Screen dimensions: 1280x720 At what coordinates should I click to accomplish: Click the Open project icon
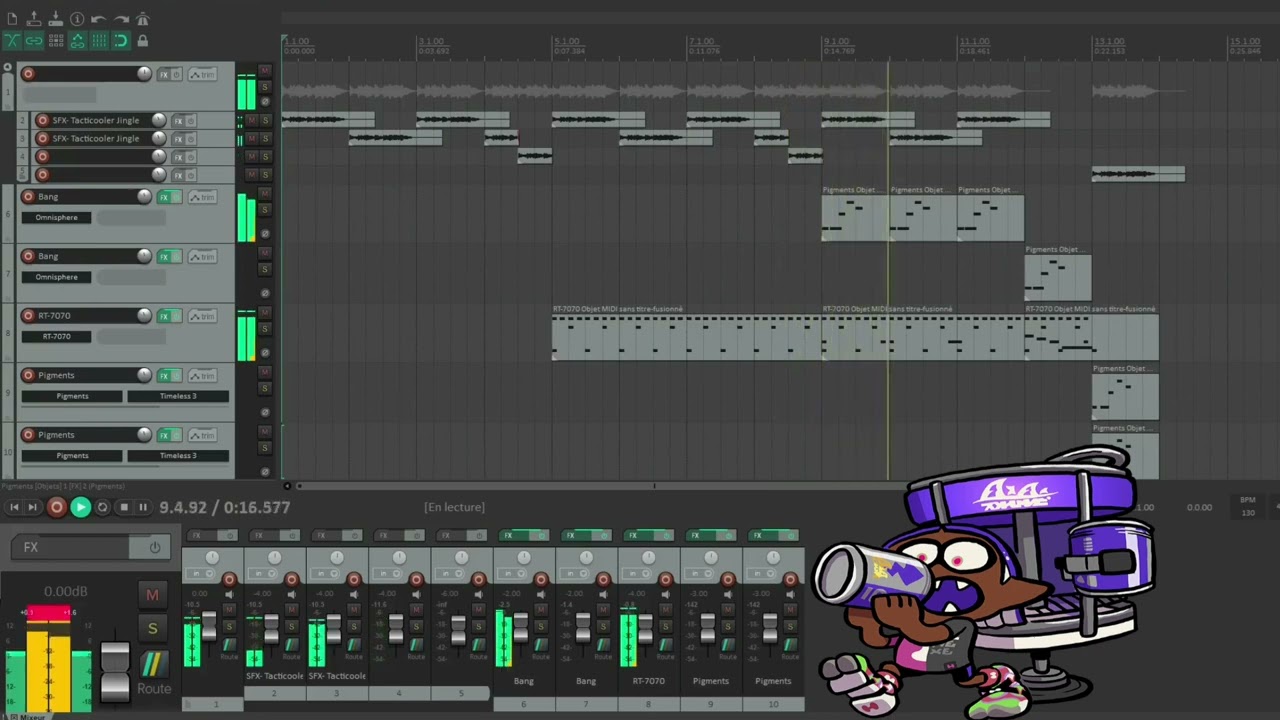coord(33,19)
